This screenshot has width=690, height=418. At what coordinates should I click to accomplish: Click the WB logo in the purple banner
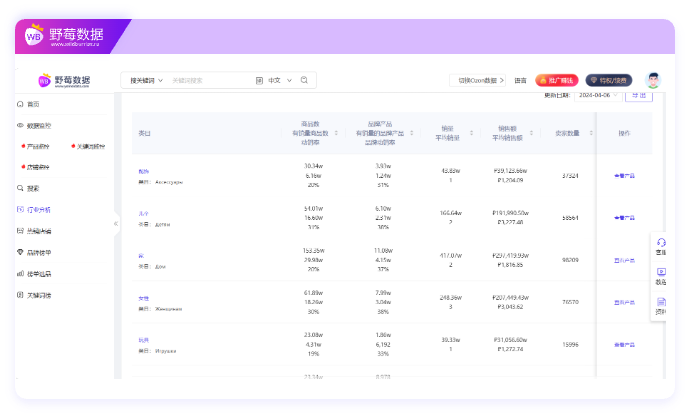pos(34,35)
